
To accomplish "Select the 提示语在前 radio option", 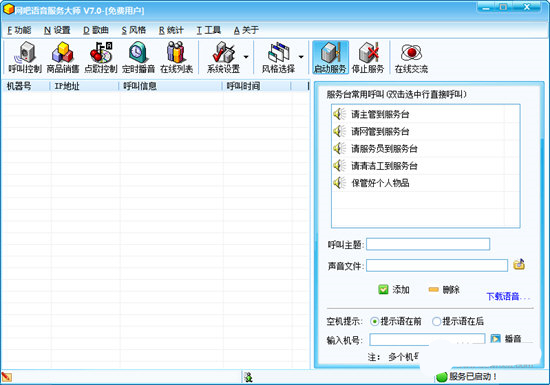I will 396,321.
